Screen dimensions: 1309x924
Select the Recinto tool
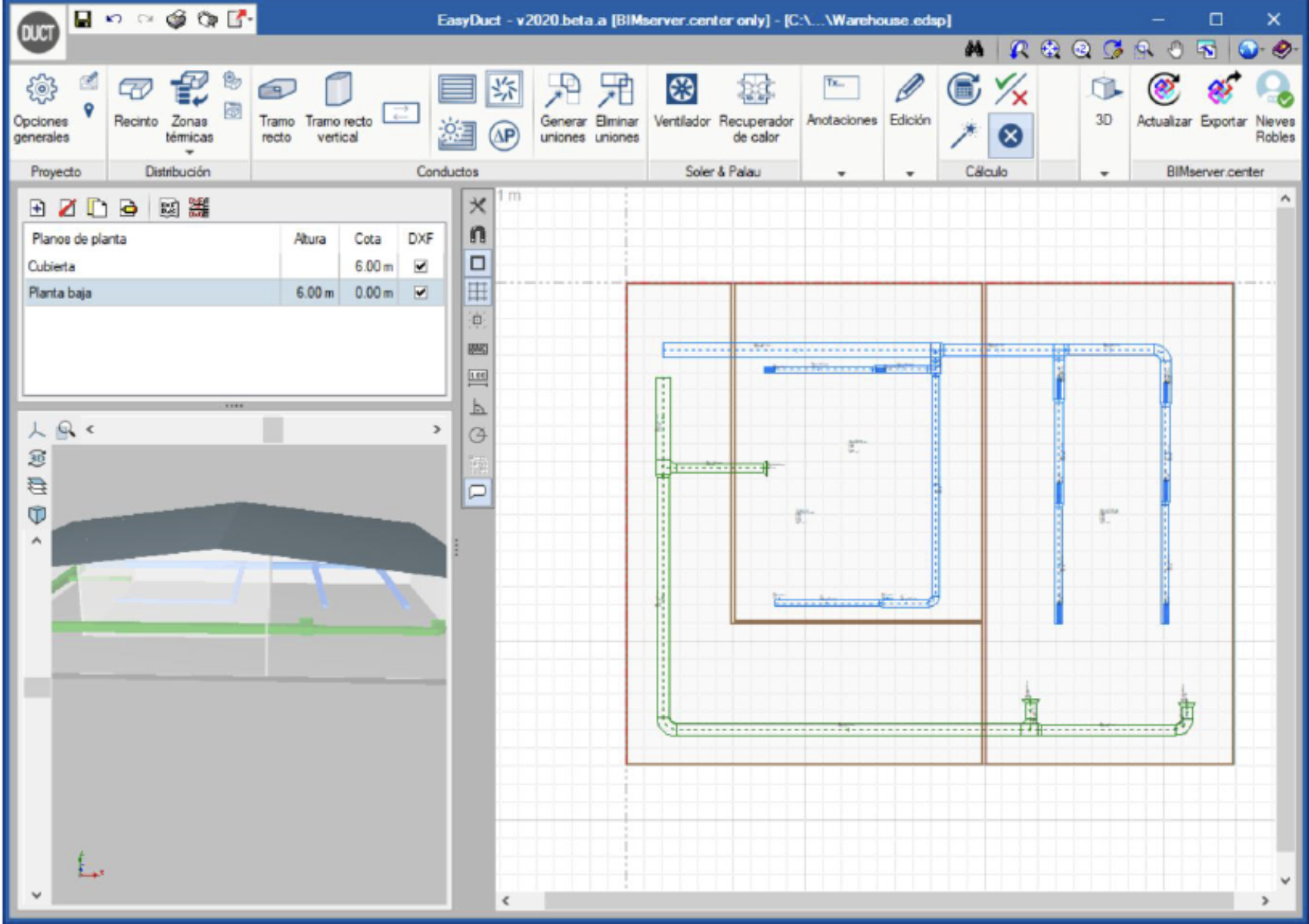(135, 103)
